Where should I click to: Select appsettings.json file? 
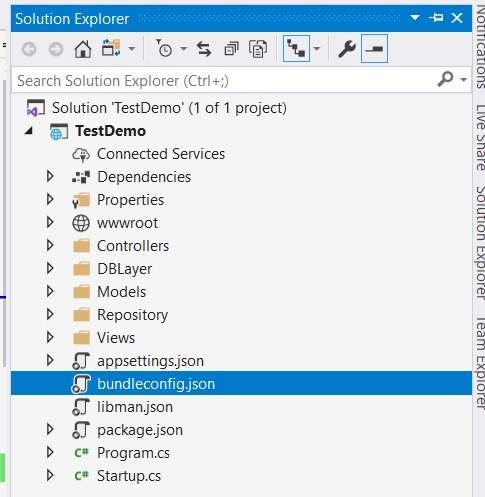150,361
